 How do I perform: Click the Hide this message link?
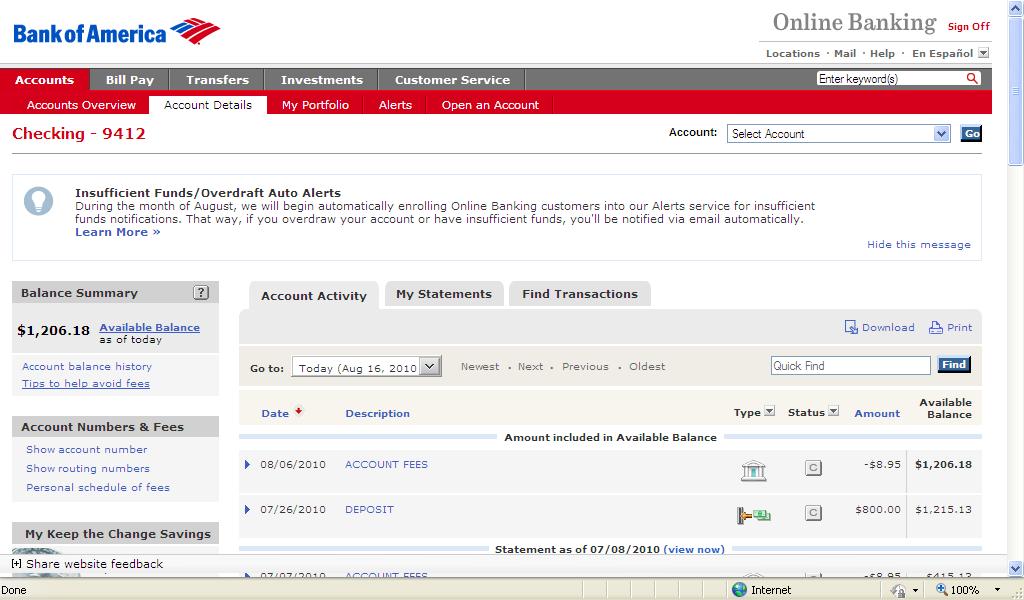point(918,245)
